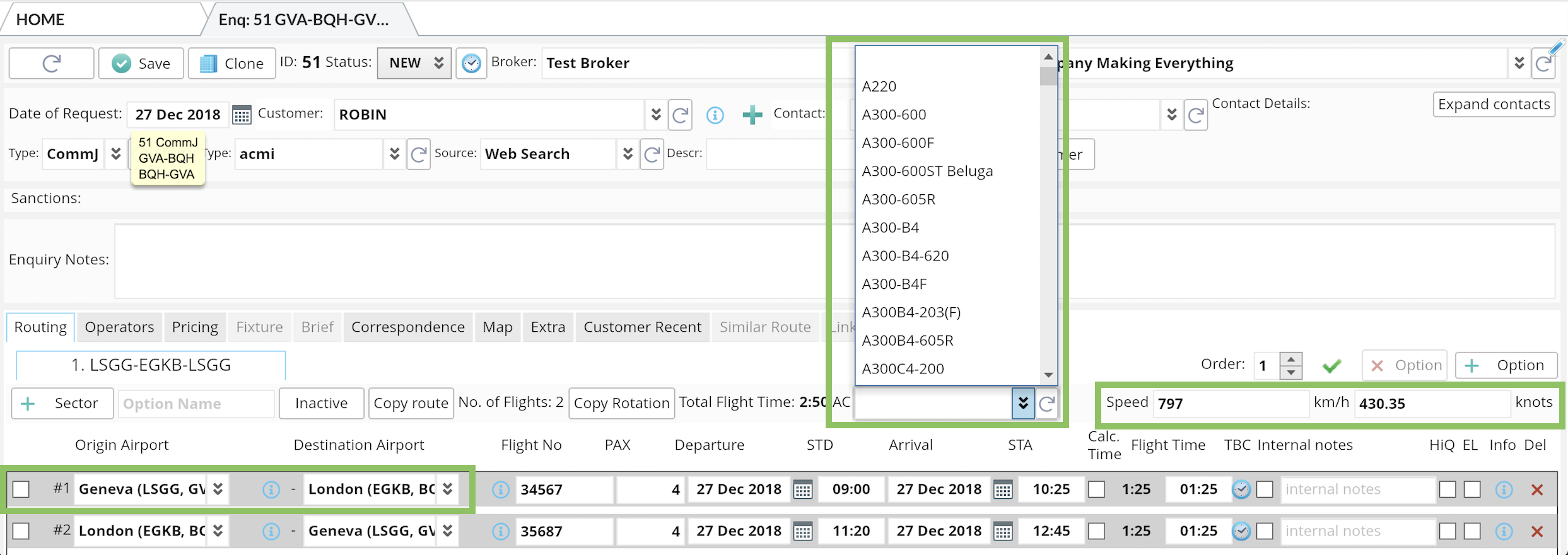This screenshot has height=555, width=1568.
Task: Click the info icon beside the Customer field
Action: point(715,115)
